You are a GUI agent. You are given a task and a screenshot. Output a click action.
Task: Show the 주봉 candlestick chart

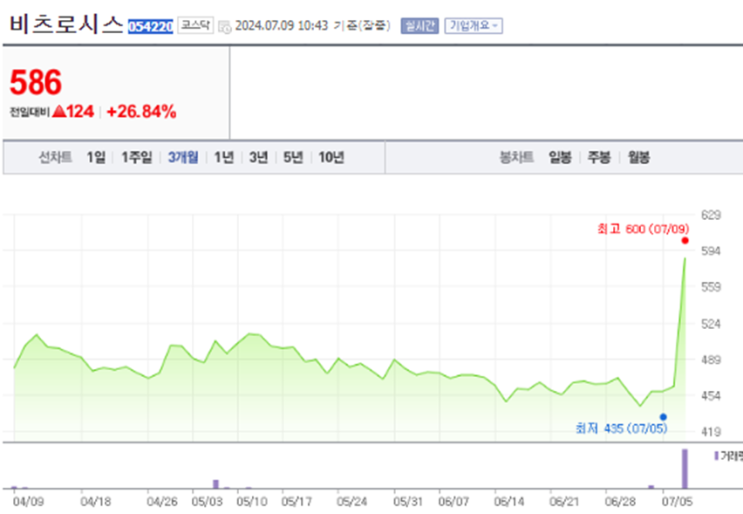599,157
